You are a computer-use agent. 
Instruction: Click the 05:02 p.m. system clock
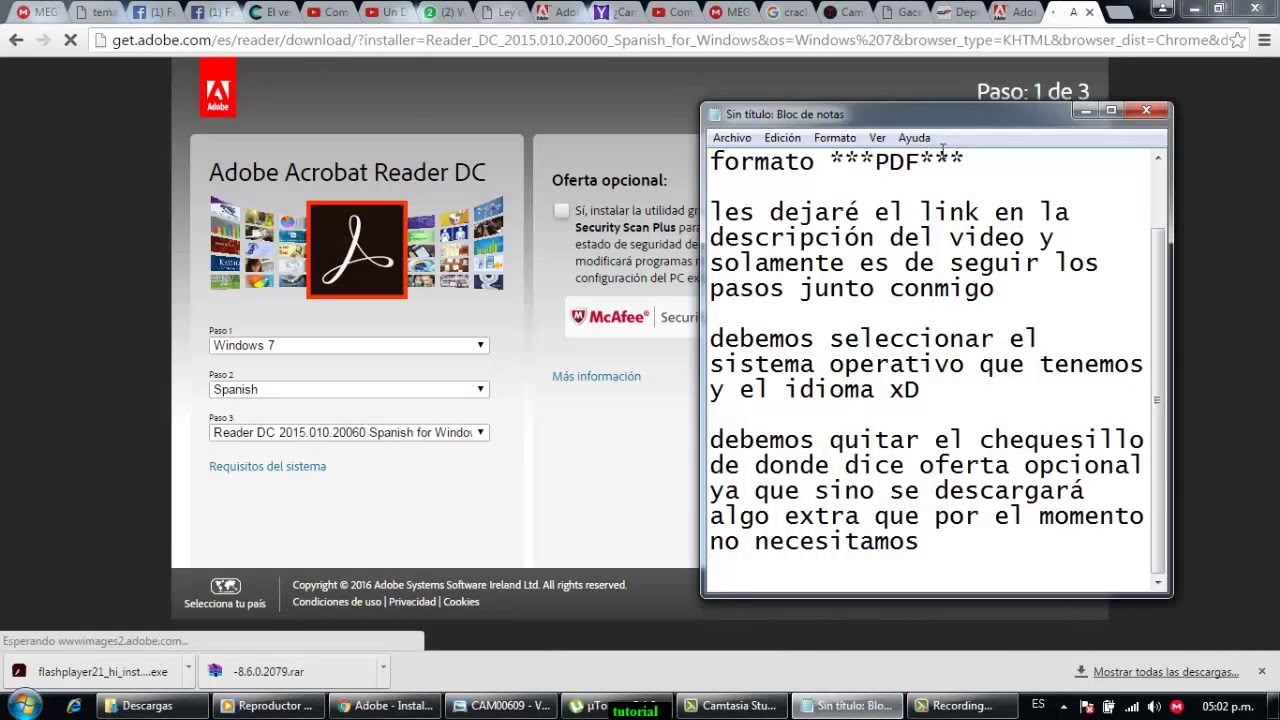(1227, 706)
